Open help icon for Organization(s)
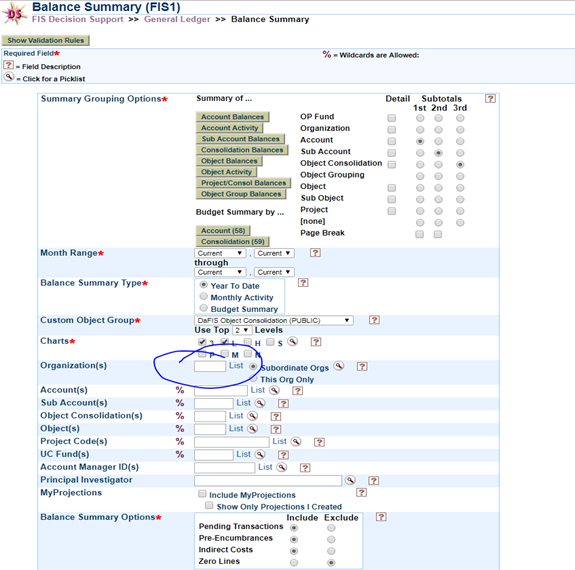575x570 pixels. pyautogui.click(x=362, y=366)
